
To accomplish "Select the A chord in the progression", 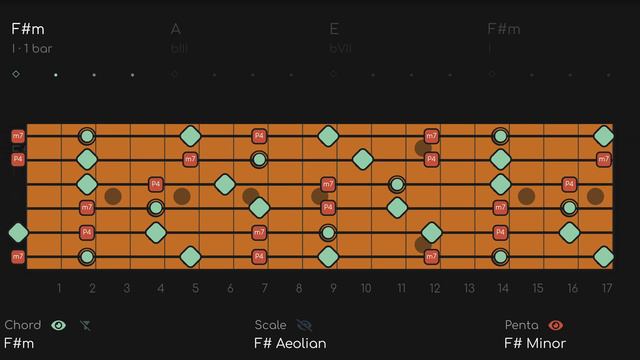I will (176, 29).
